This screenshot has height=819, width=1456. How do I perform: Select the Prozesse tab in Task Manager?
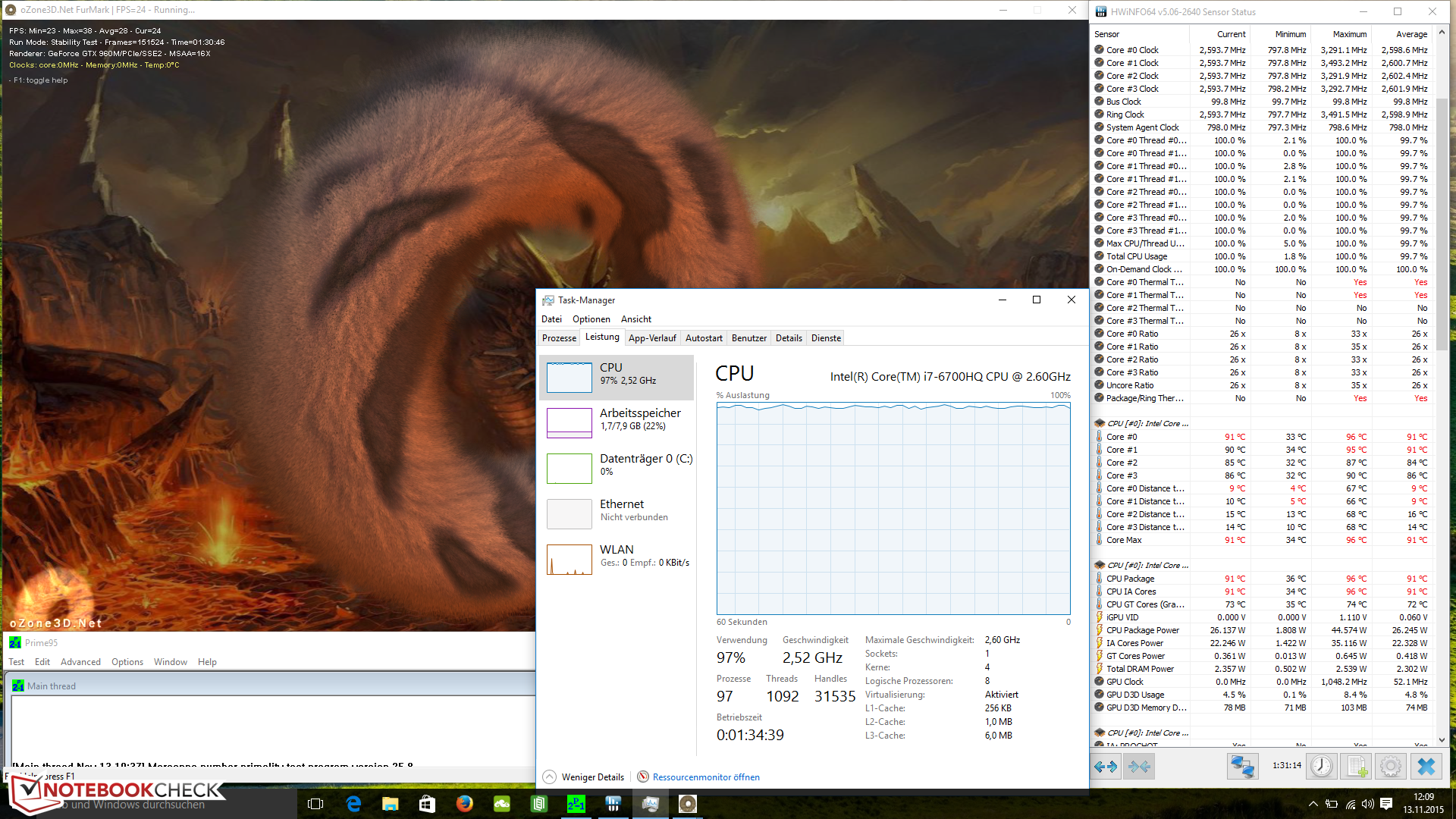coord(560,338)
